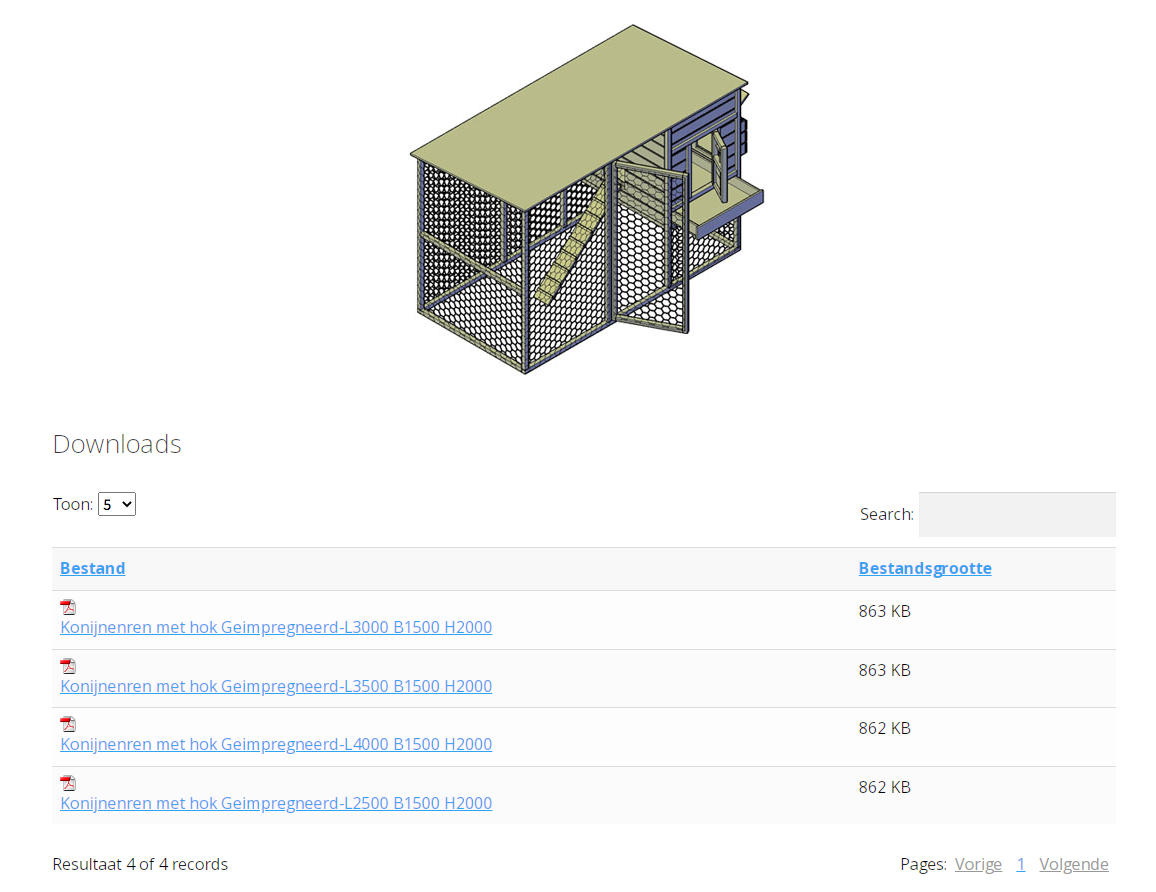1156x892 pixels.
Task: Click the PDF icon for the L3500 file
Action: click(x=68, y=666)
